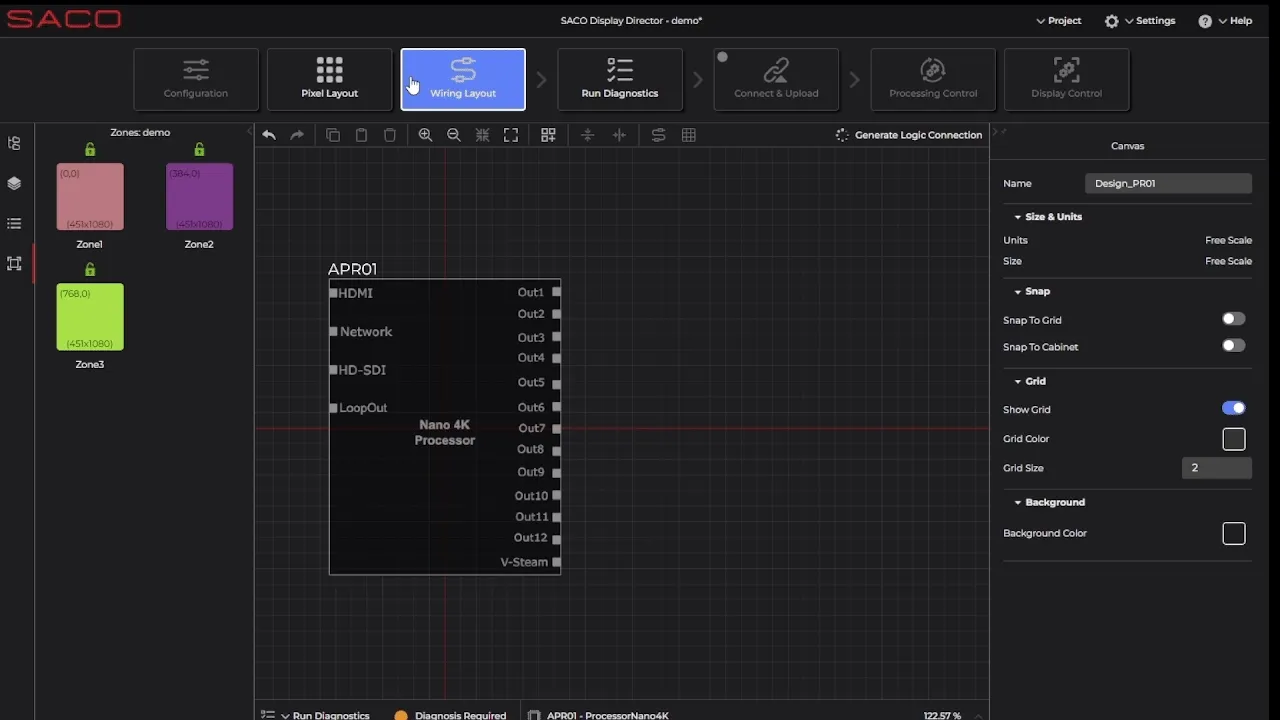Collapse the Snap section

[1019, 291]
